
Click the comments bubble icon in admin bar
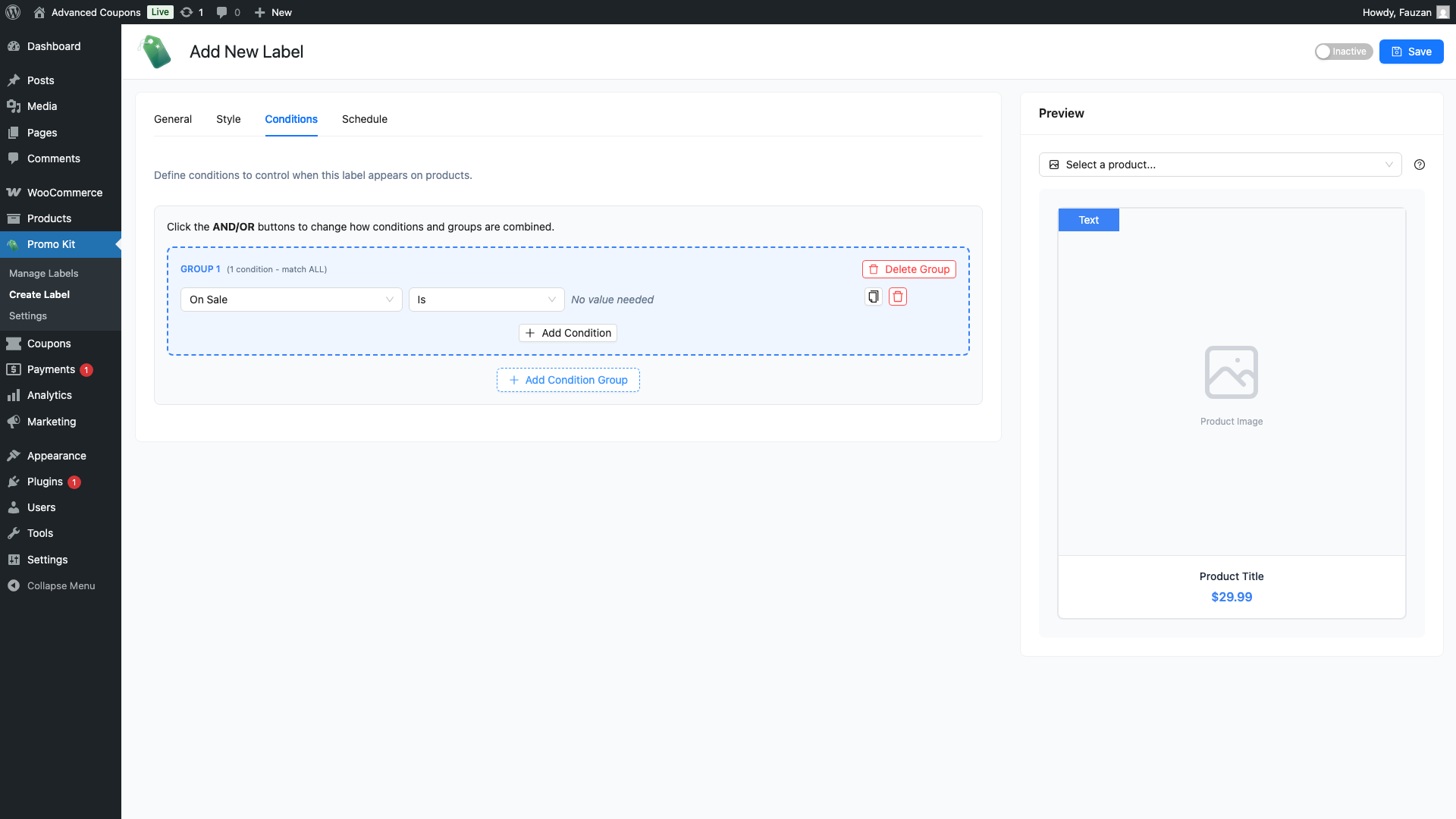pyautogui.click(x=221, y=12)
